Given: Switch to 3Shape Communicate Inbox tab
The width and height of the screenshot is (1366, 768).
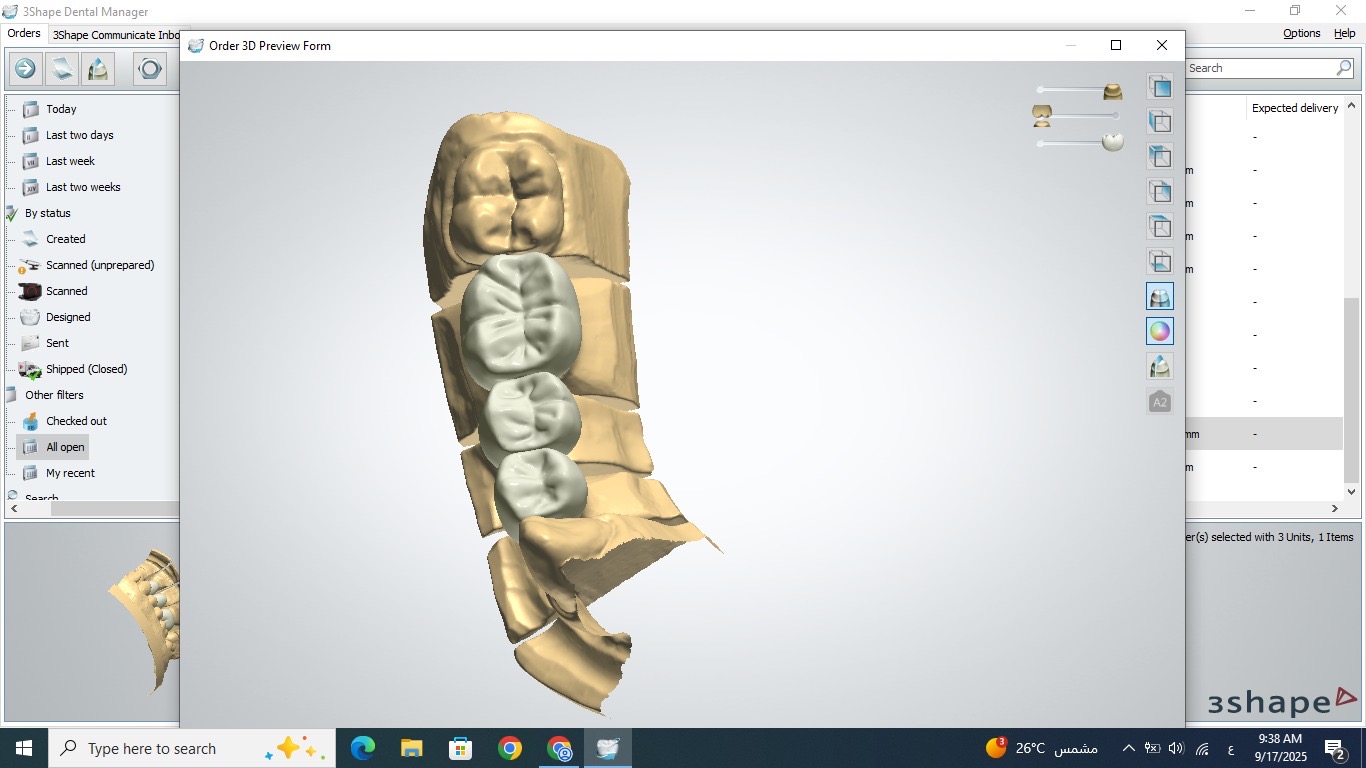Looking at the screenshot, I should pyautogui.click(x=117, y=35).
